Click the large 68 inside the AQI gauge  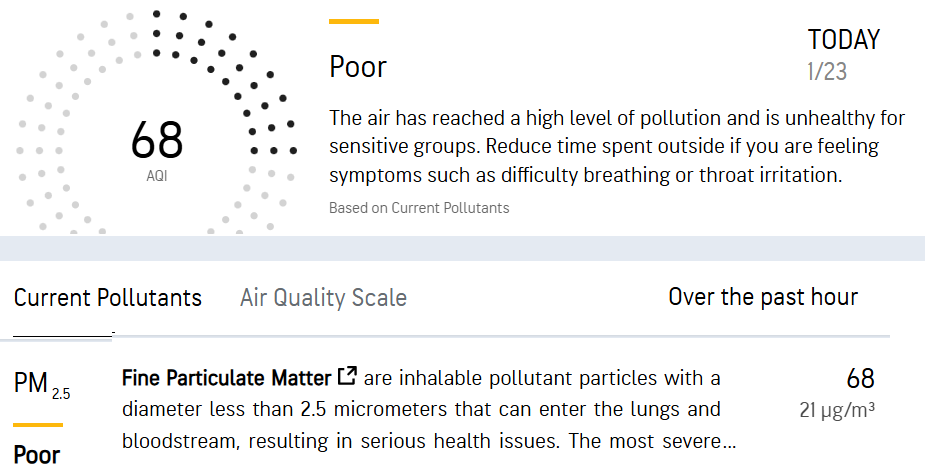pos(157,140)
